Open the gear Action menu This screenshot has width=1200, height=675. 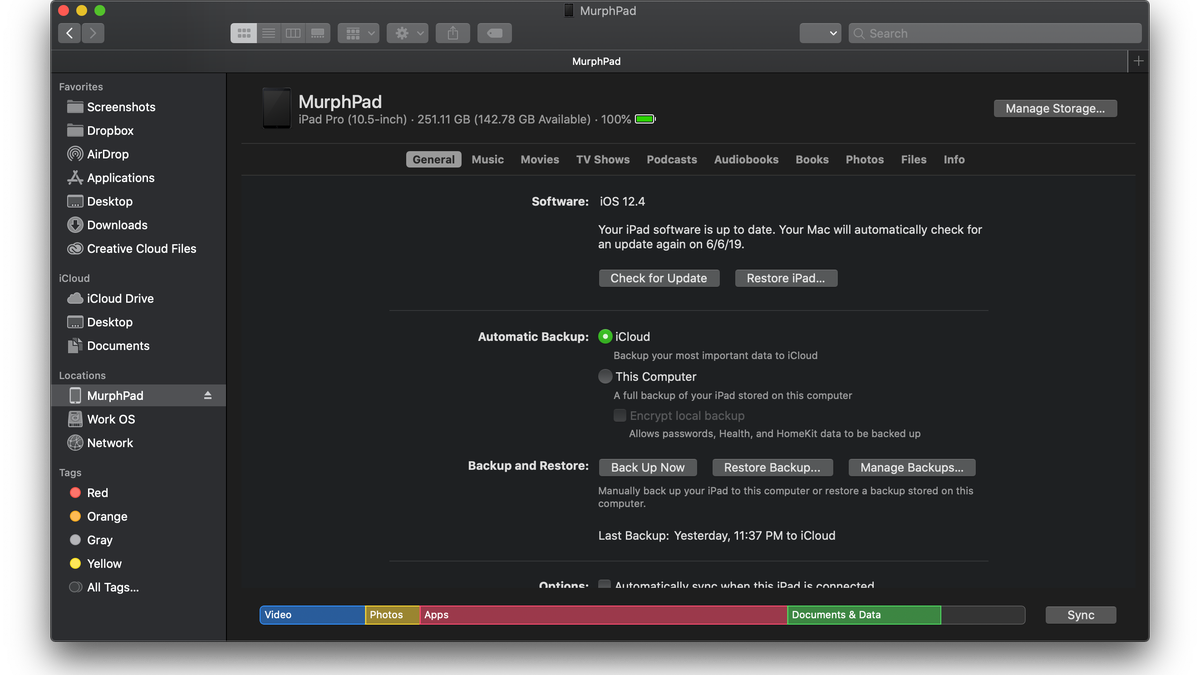(408, 33)
